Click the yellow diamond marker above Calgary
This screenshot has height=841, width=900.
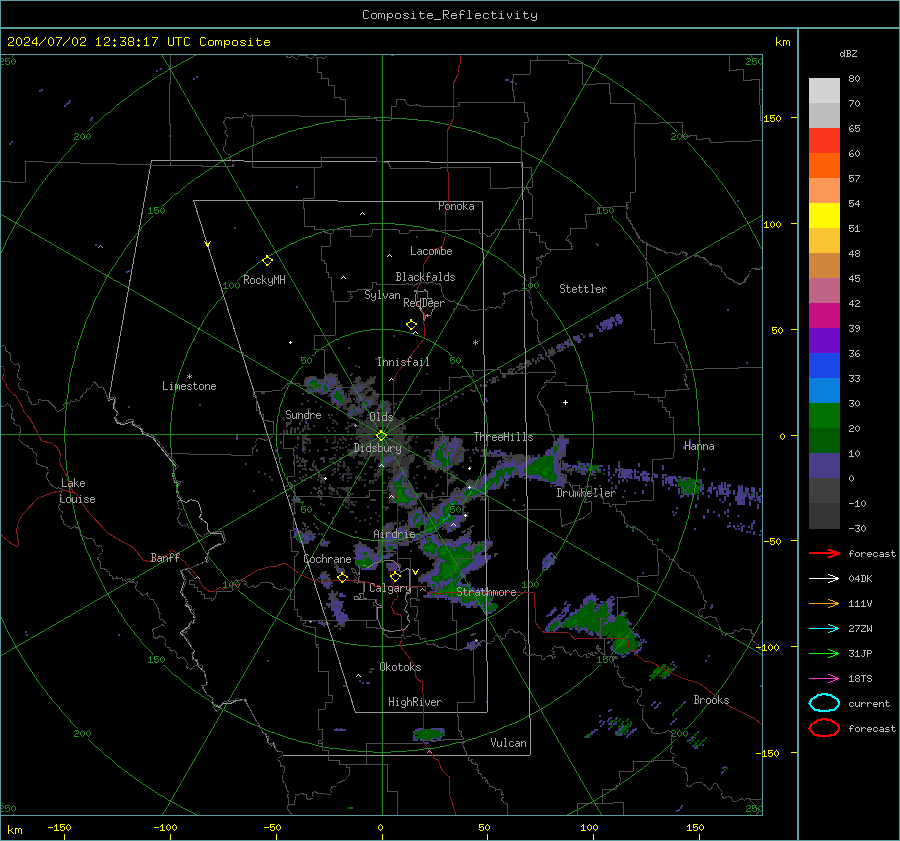[395, 576]
